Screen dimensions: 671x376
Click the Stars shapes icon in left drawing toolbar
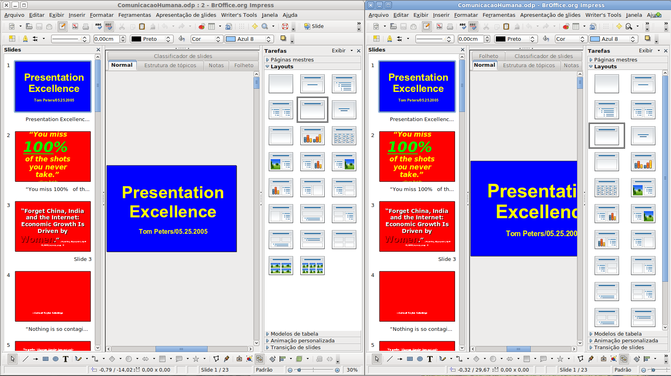tap(196, 359)
